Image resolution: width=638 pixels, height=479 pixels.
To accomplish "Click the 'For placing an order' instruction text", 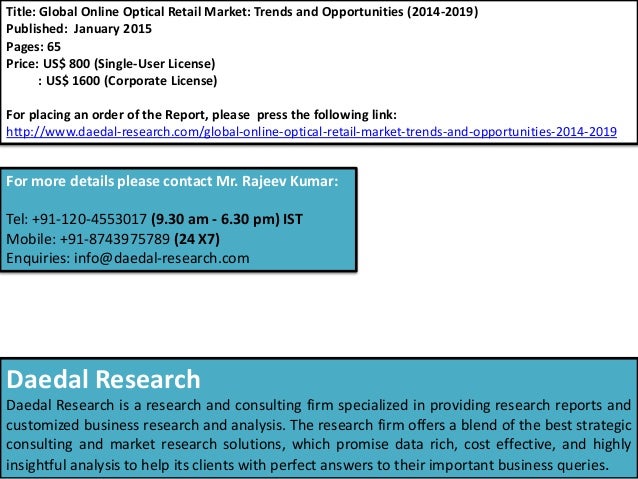I will point(201,115).
